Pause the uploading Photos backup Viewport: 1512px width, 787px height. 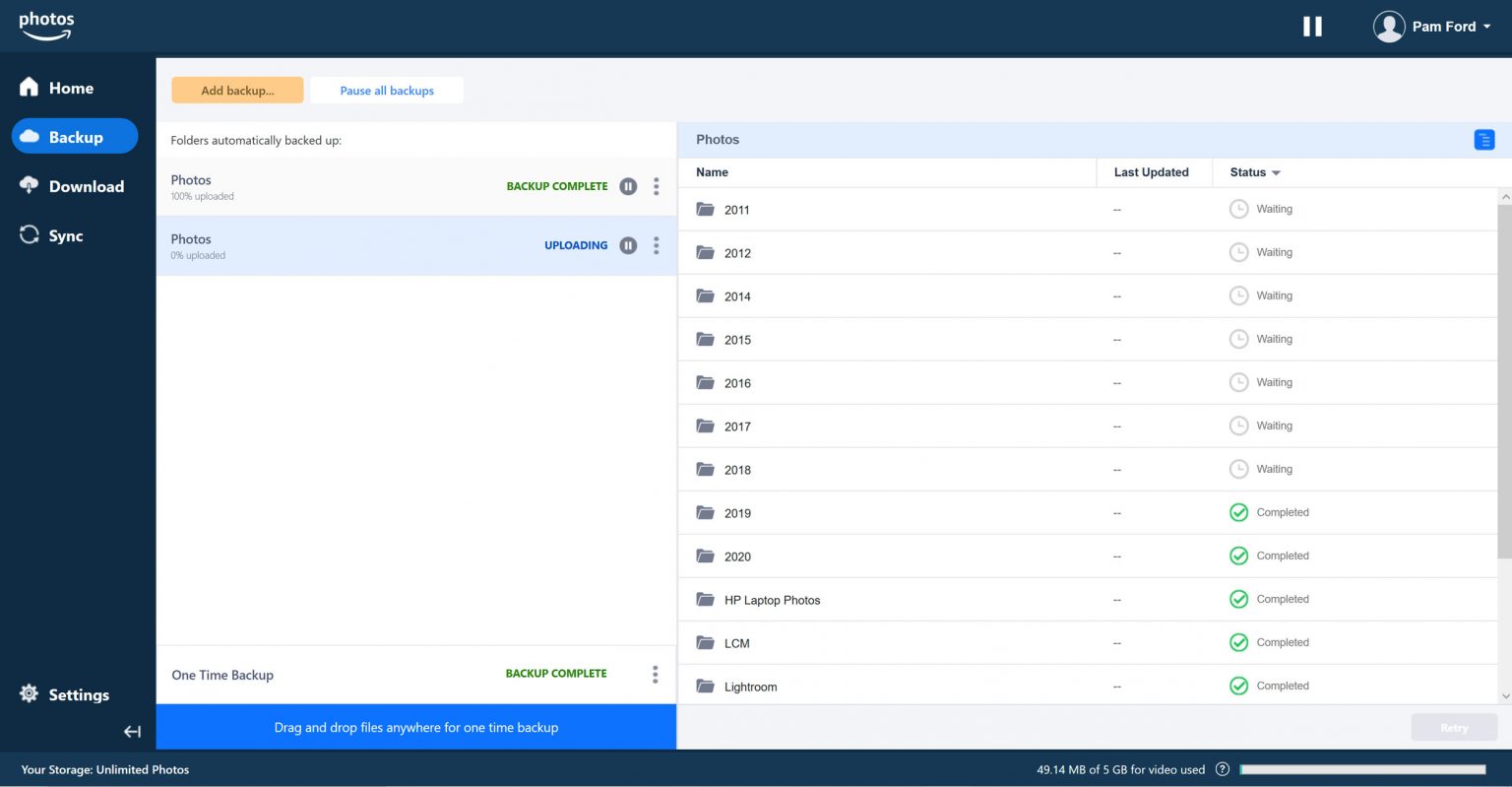[x=628, y=245]
